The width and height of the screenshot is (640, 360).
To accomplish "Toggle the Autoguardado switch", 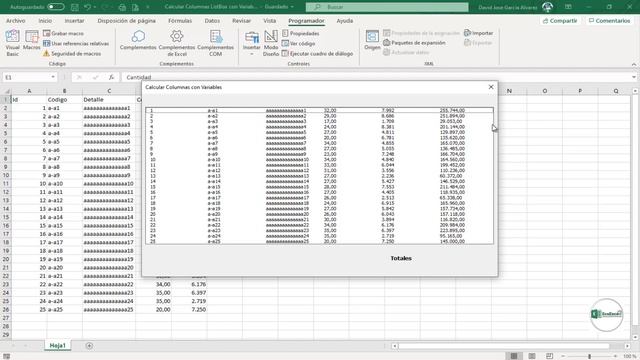I will [56, 7].
